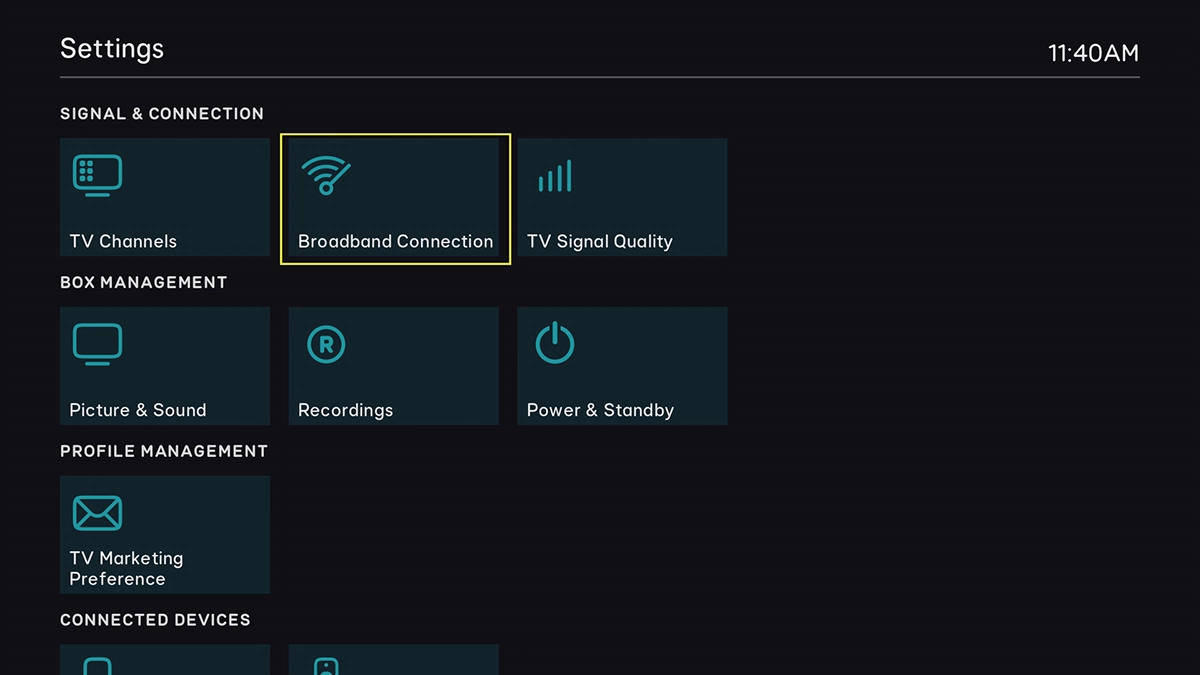Open Power & Standby settings
Screen dimensions: 1200x675
pyautogui.click(x=621, y=365)
